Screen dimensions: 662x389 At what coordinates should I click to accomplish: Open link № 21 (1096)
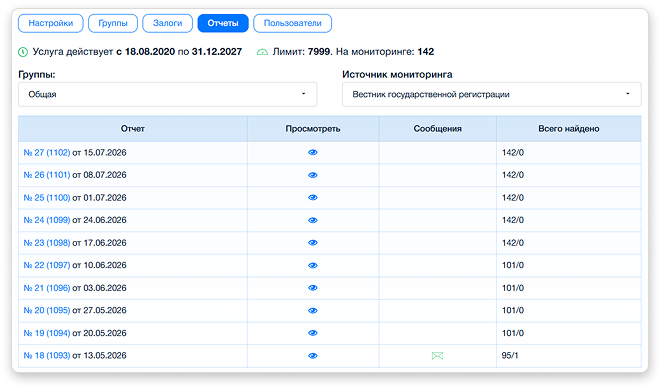coord(47,288)
